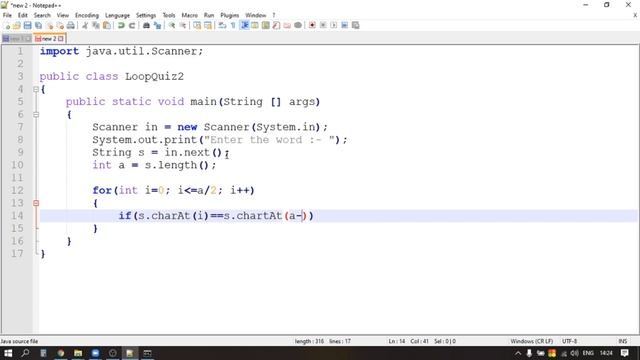Open the Windows Start menu
This screenshot has width=640, height=360.
(8, 353)
